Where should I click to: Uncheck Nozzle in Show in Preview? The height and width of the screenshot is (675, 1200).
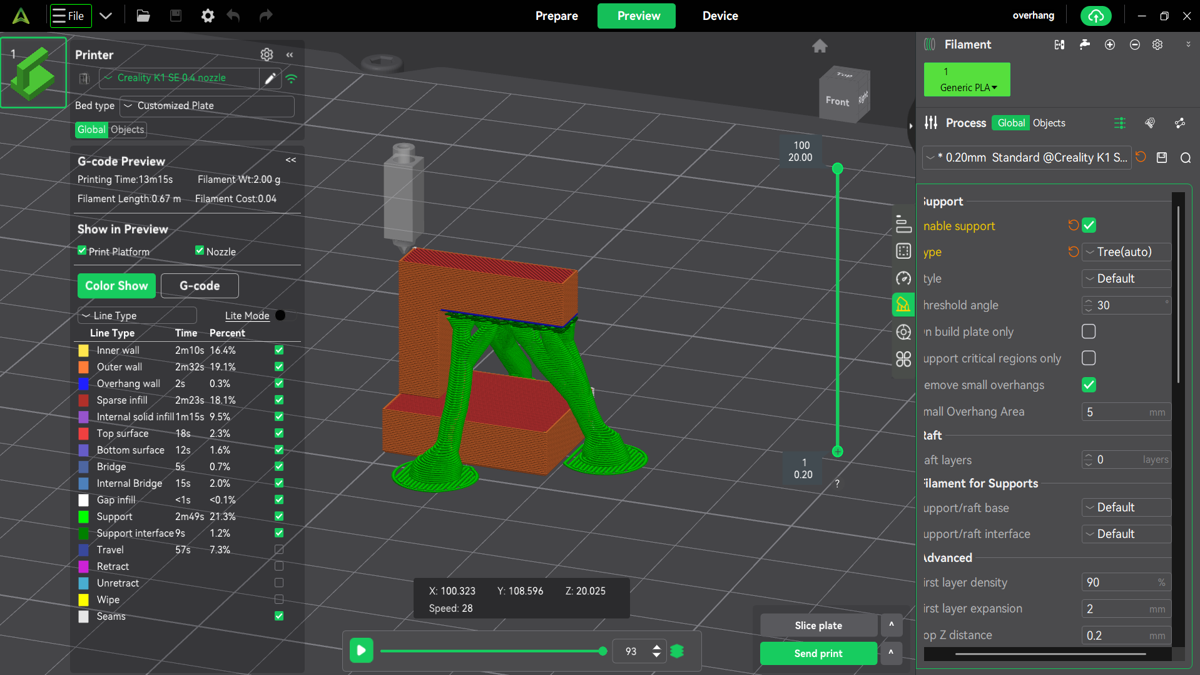199,251
